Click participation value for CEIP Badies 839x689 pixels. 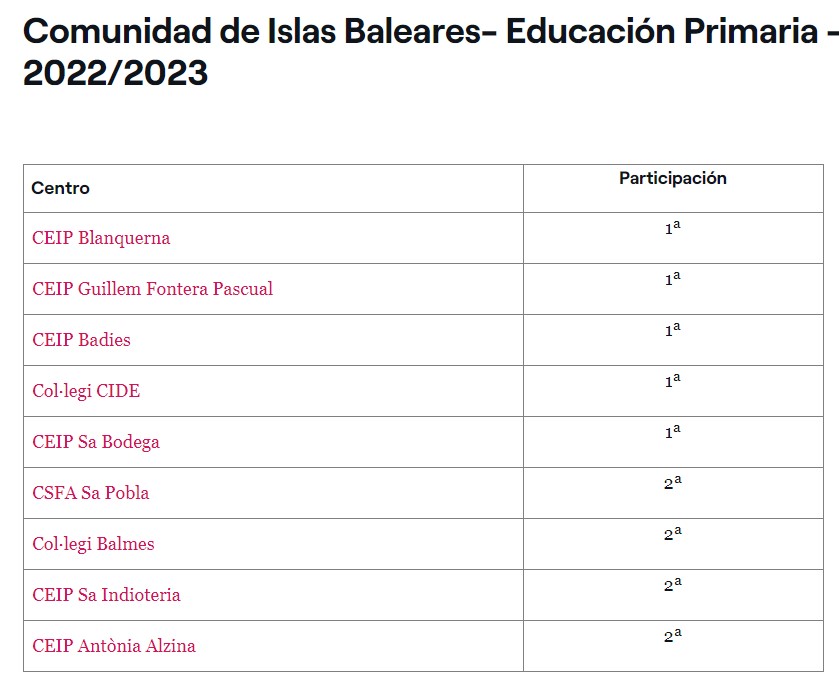(673, 330)
